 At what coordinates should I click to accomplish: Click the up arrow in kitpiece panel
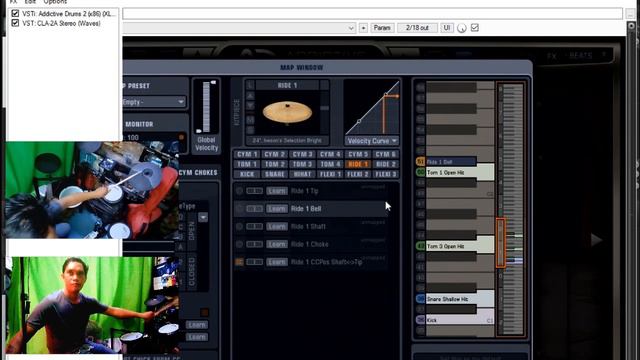250,96
